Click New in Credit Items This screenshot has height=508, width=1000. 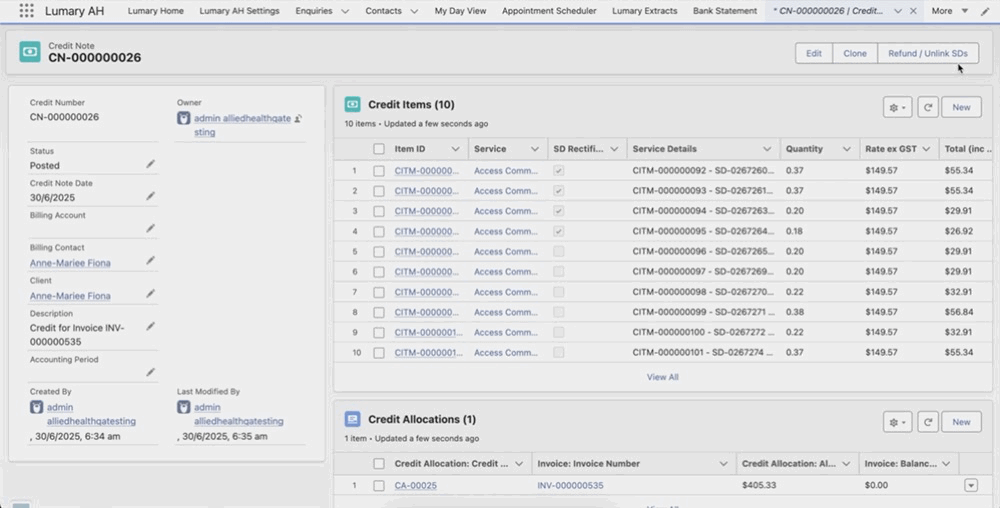pos(961,107)
